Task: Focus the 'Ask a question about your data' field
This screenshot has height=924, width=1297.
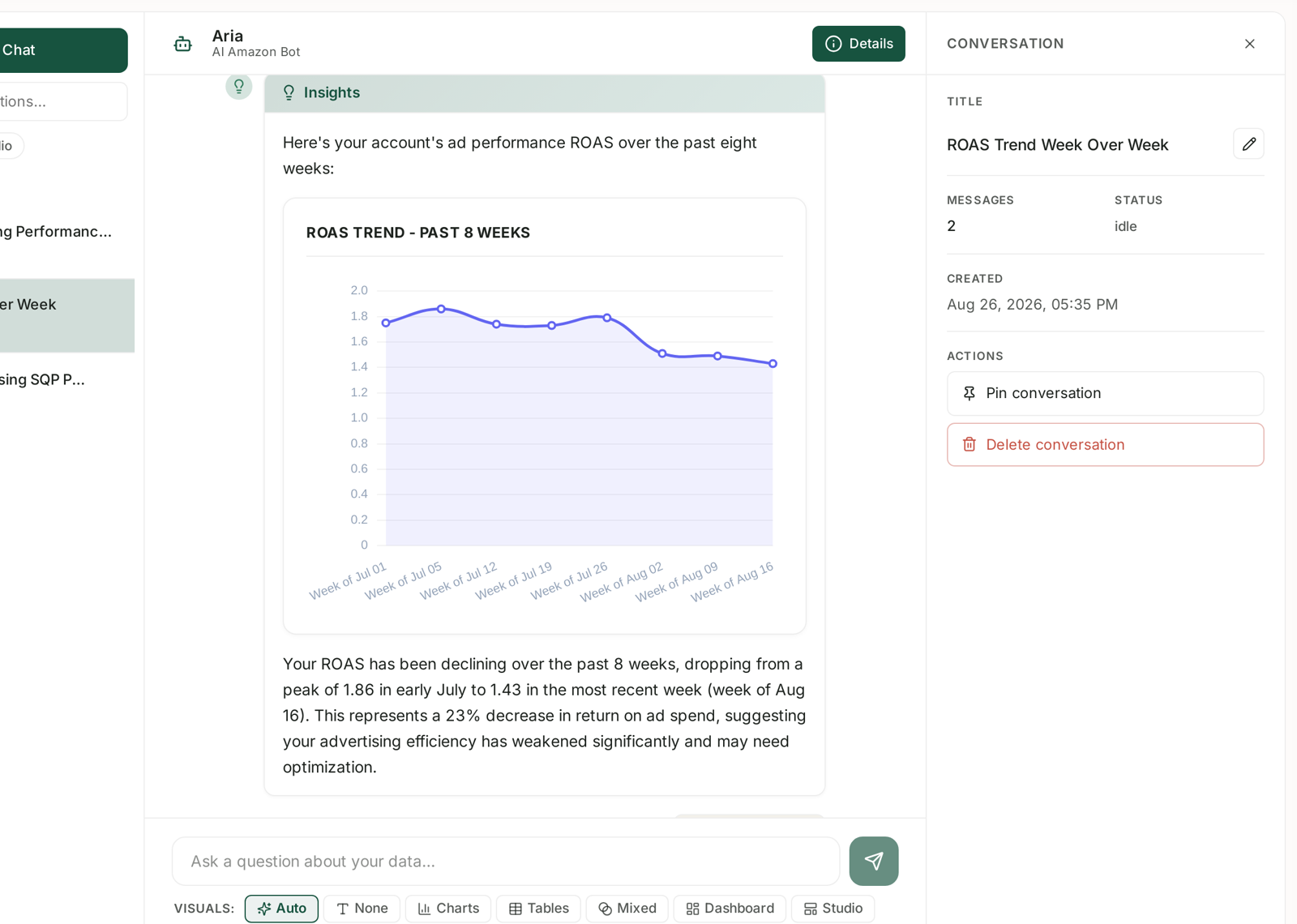Action: click(506, 861)
